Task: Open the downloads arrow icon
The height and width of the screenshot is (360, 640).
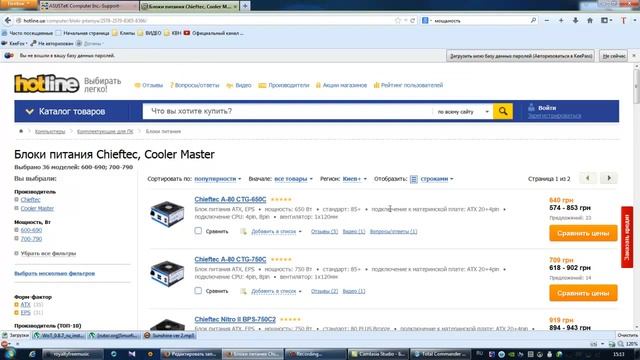Action: pyautogui.click(x=575, y=20)
